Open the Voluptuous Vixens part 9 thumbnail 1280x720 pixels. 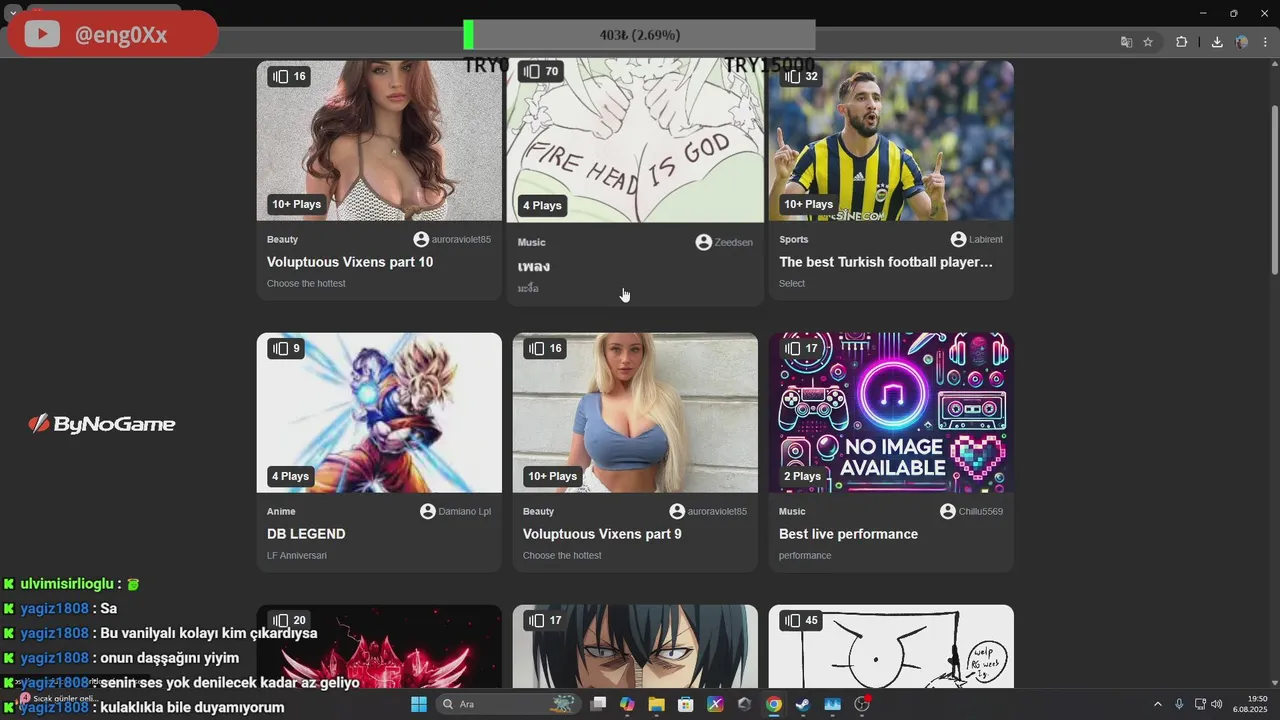coord(635,413)
